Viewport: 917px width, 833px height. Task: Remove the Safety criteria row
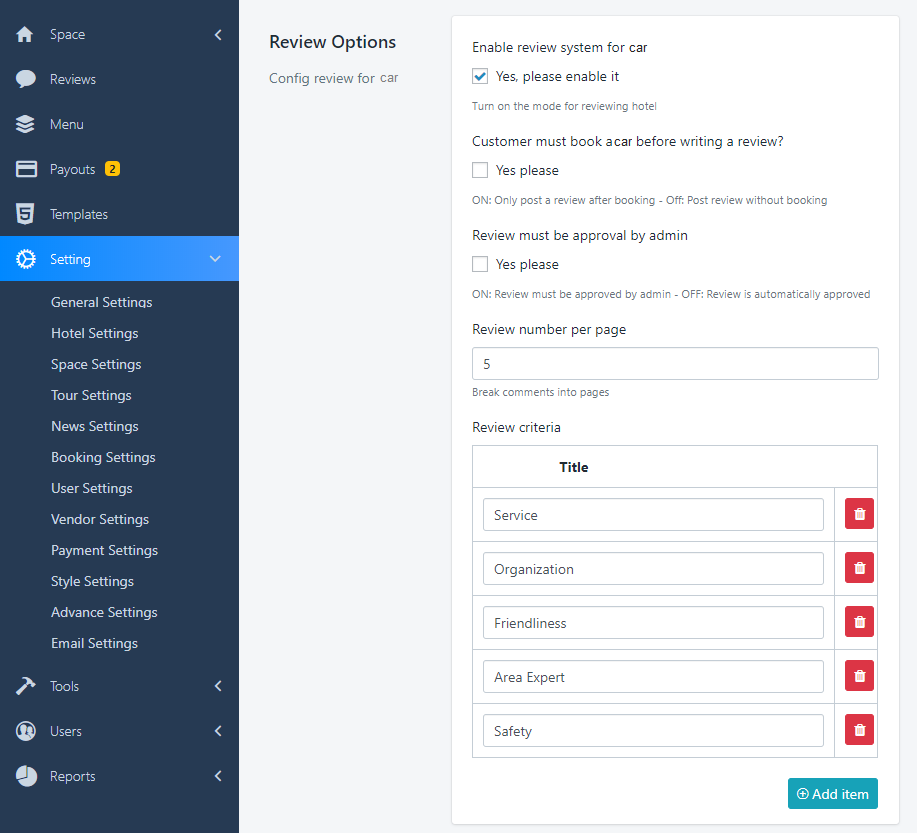[x=859, y=731]
